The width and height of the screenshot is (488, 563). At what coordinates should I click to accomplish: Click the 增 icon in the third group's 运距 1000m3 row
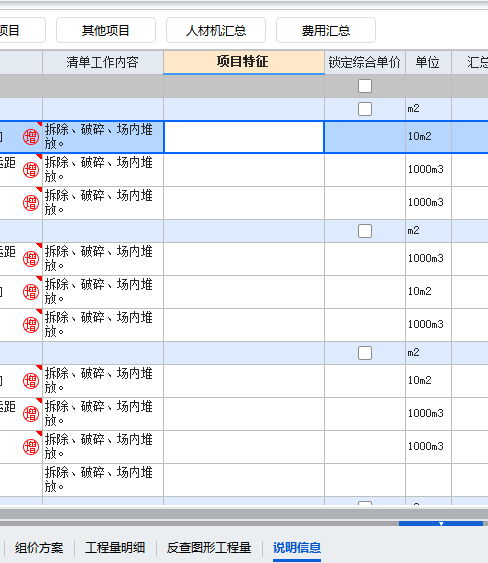click(31, 414)
